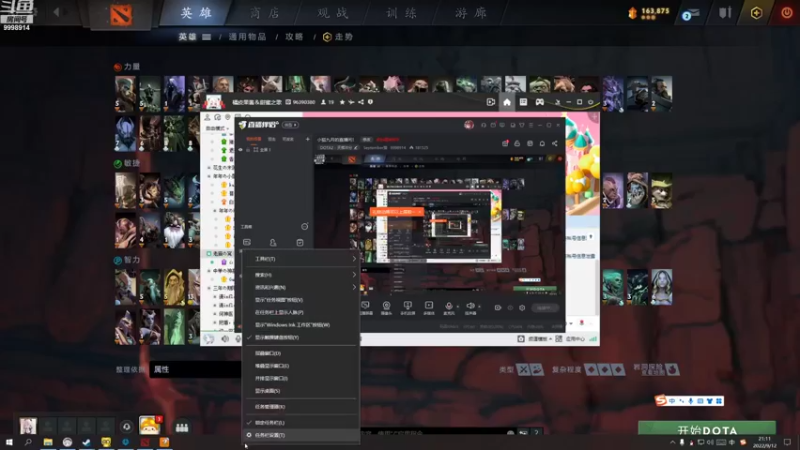Click the green 开始DOTA play button

707,429
